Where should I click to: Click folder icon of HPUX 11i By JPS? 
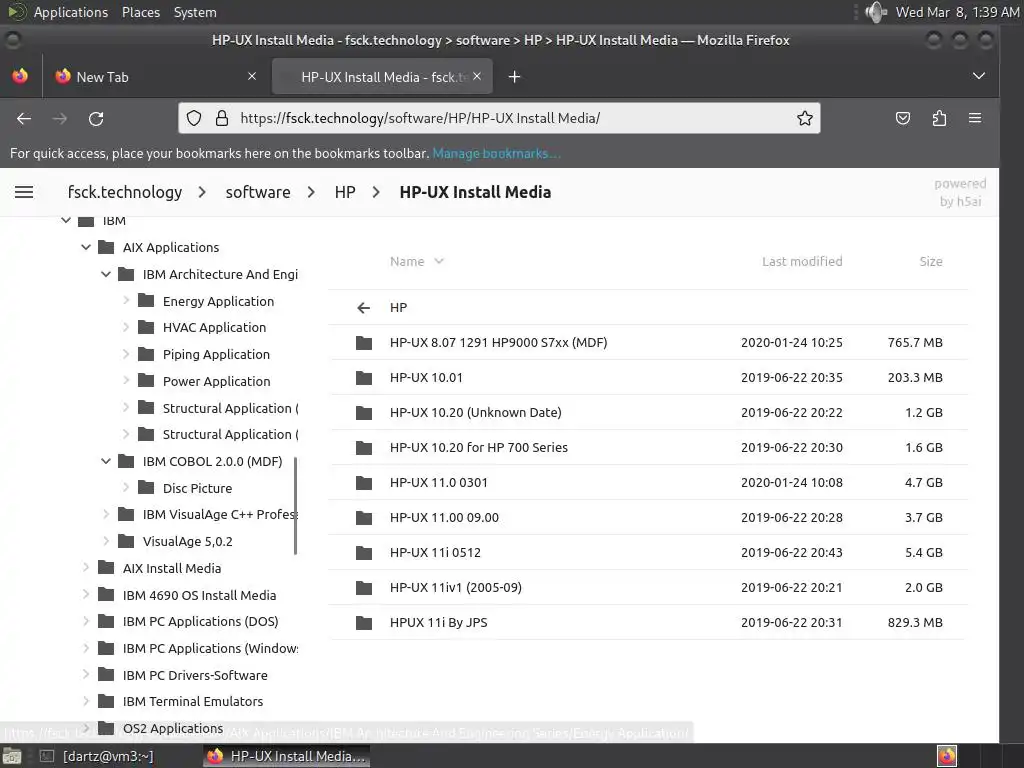pyautogui.click(x=364, y=622)
